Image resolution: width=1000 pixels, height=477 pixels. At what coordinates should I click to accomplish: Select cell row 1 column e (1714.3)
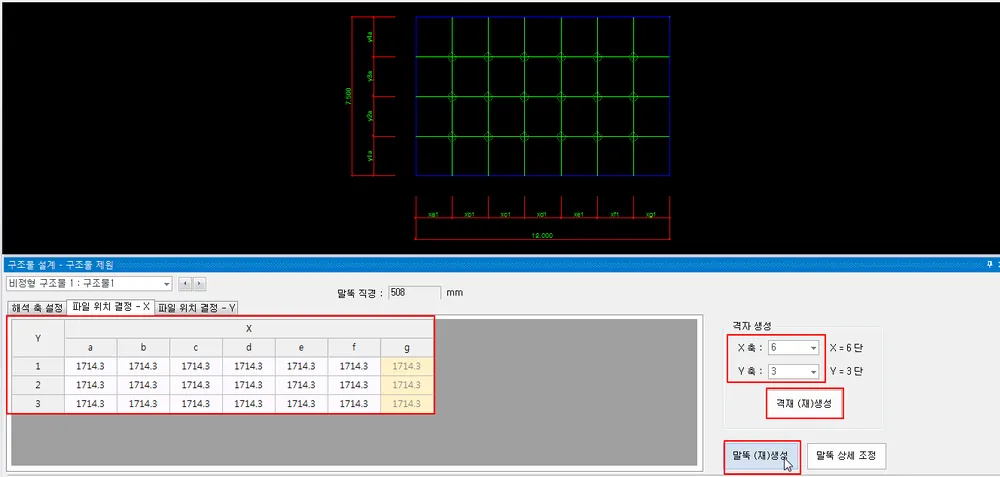pos(301,367)
